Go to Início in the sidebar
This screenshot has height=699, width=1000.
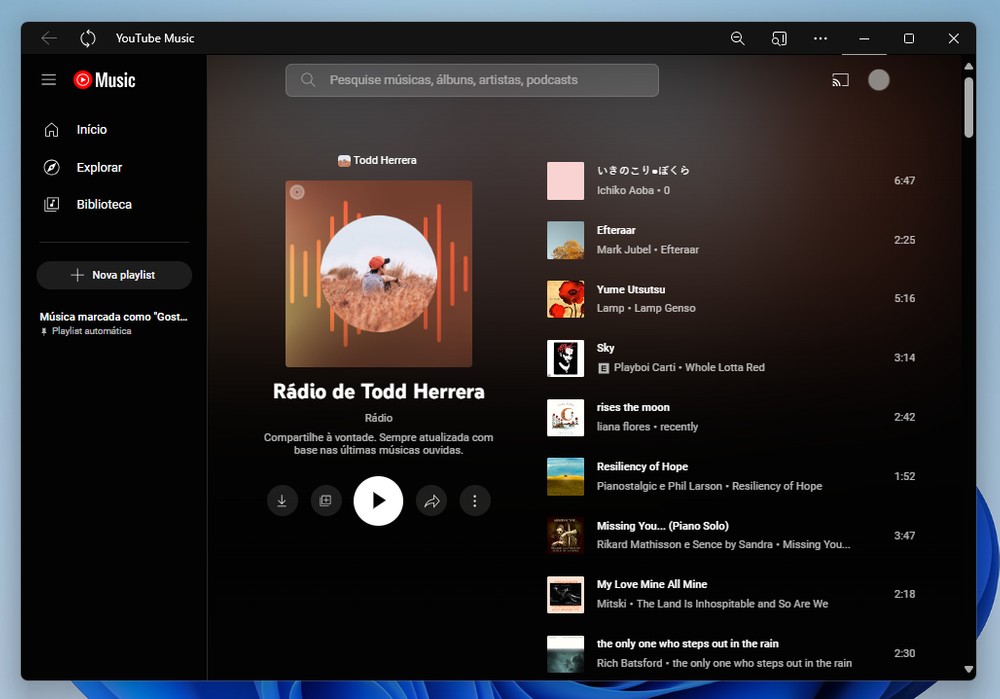point(91,130)
